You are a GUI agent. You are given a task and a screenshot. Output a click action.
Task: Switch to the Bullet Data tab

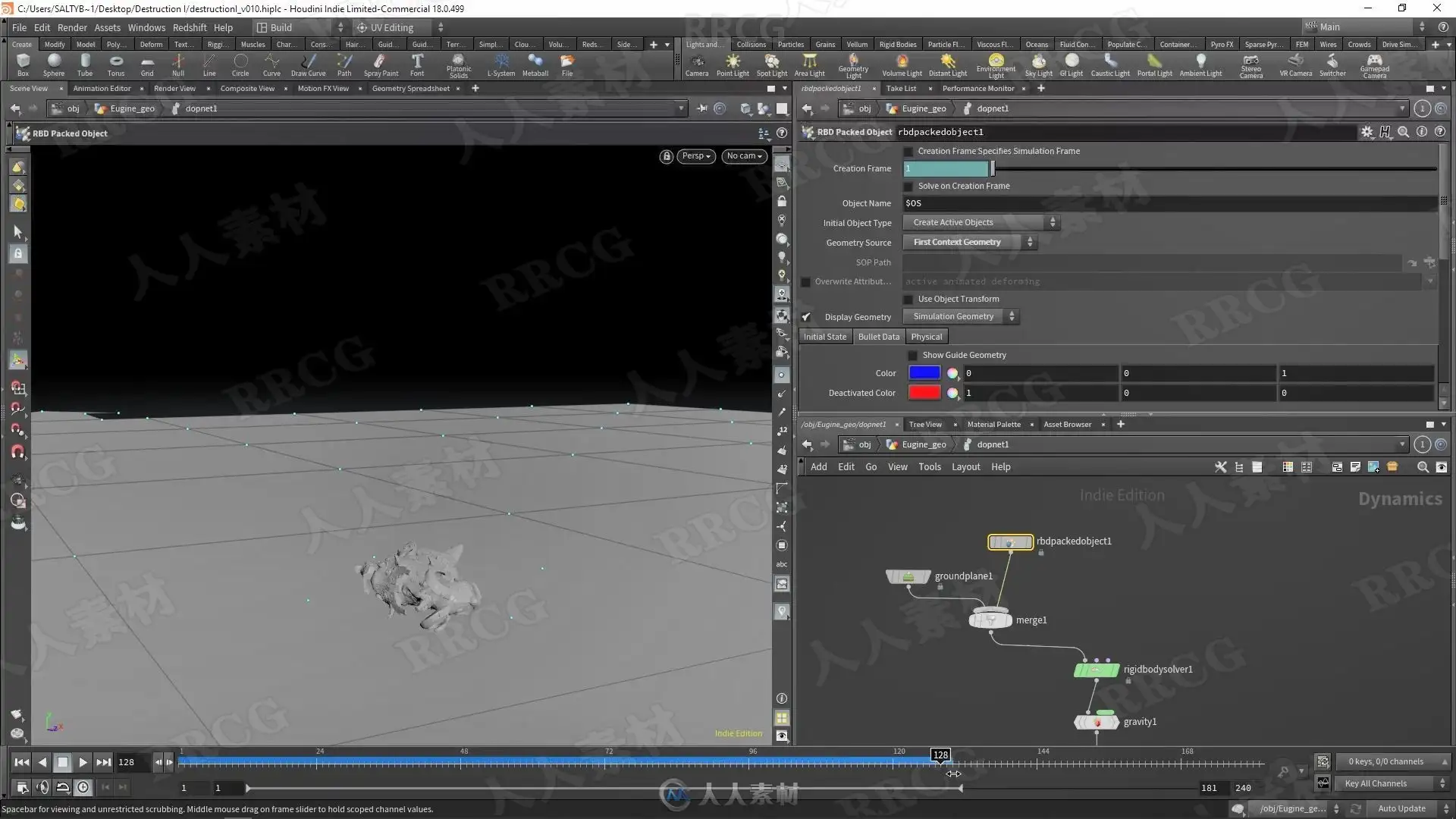click(x=878, y=337)
